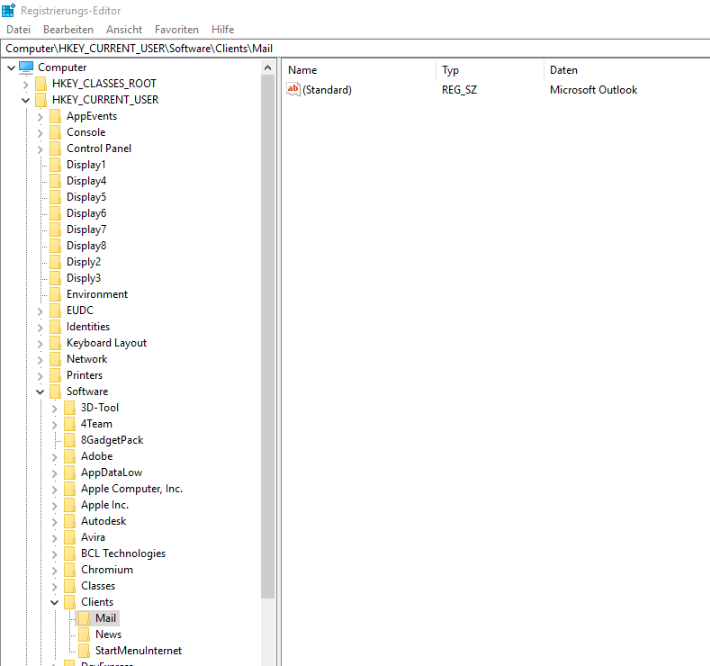This screenshot has width=710, height=666.
Task: Open the Favoriten menu
Action: pyautogui.click(x=177, y=29)
